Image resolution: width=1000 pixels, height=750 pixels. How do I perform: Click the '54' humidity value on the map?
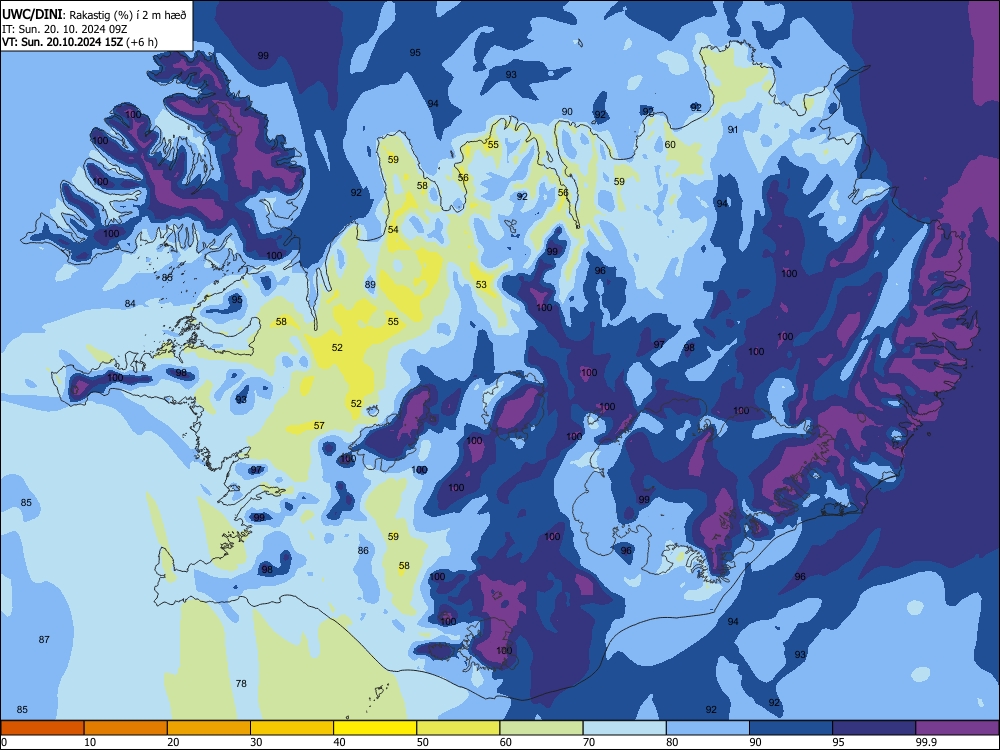point(393,230)
